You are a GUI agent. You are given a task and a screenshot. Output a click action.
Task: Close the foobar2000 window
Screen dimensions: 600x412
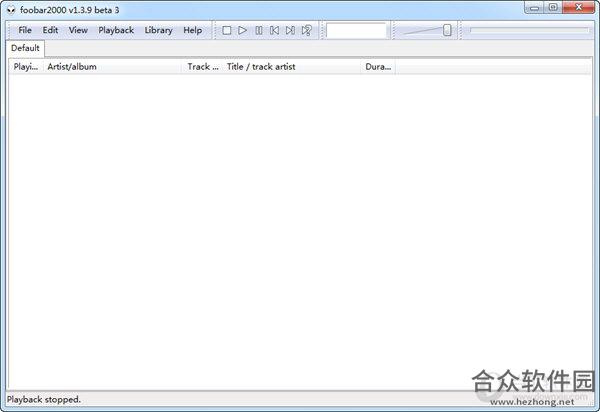click(x=579, y=7)
